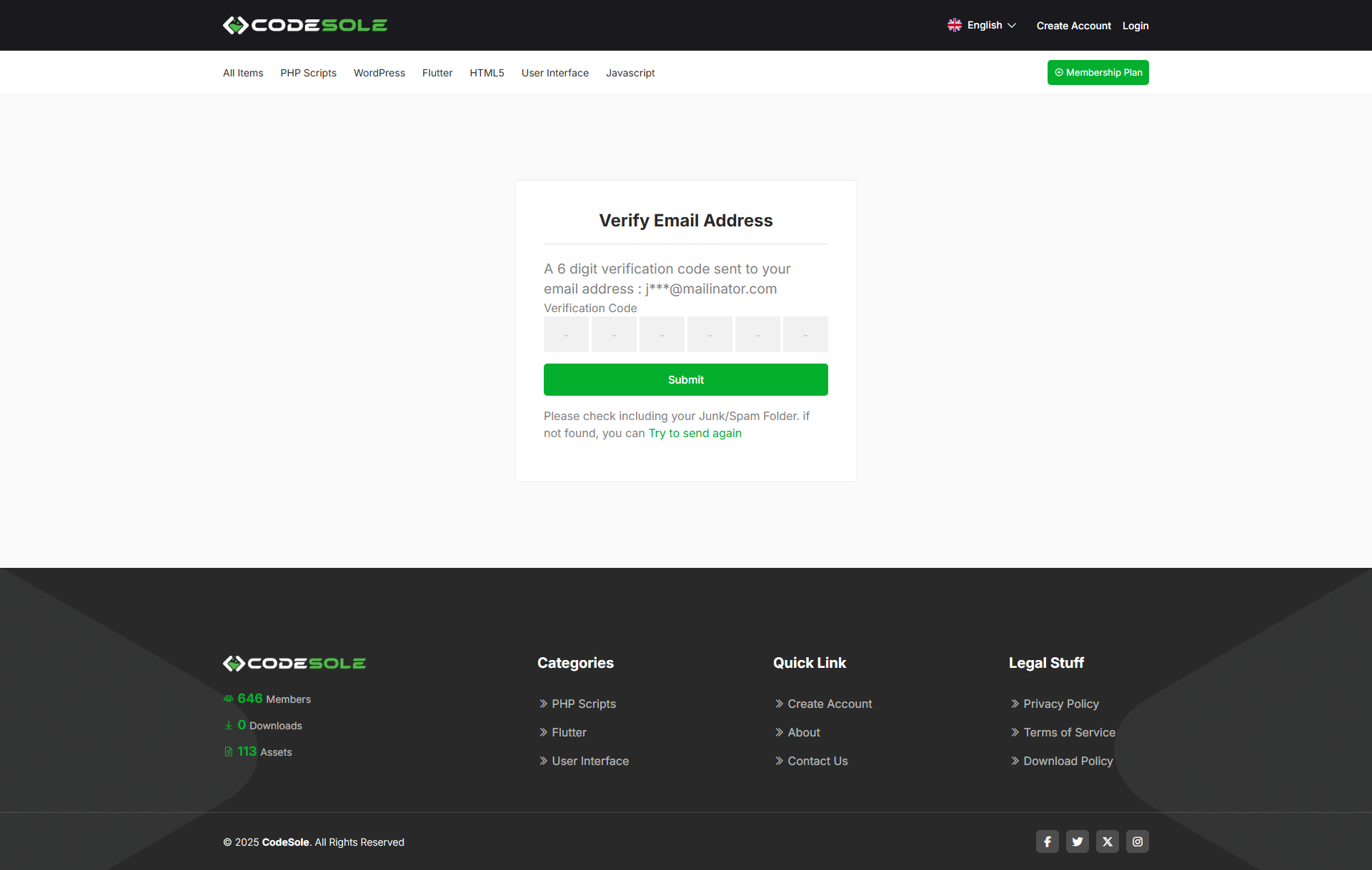The image size is (1372, 870).
Task: Click Create Account in top header
Action: (x=1073, y=26)
